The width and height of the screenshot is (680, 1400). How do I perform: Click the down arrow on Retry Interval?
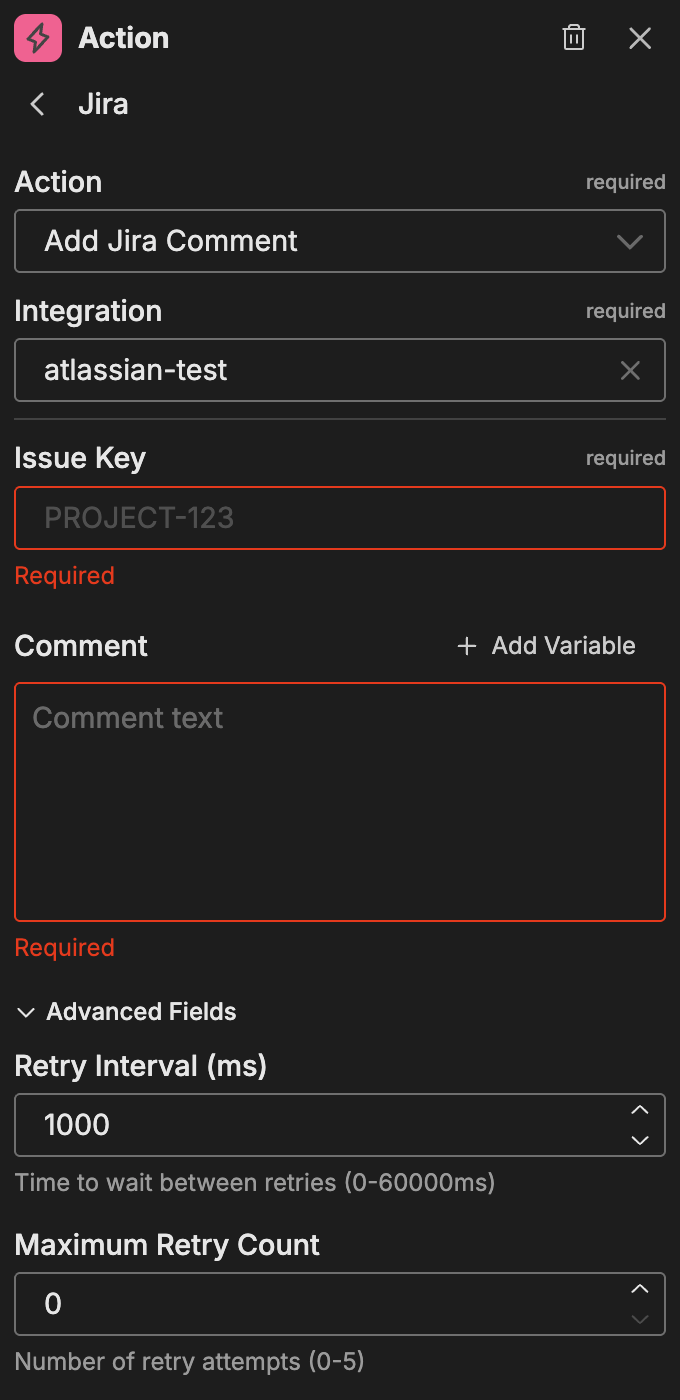(x=640, y=1140)
